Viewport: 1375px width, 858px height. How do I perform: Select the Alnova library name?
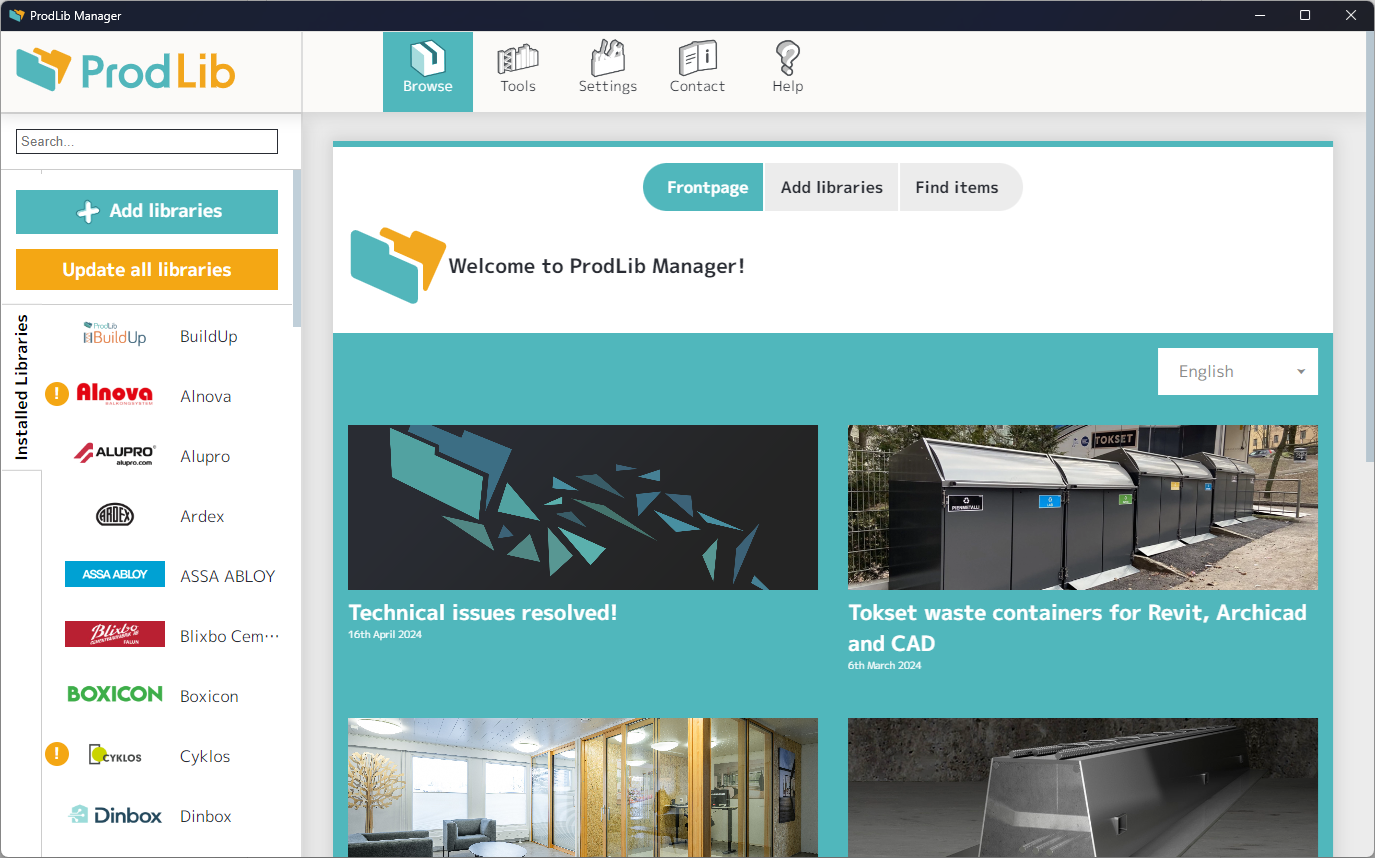(x=206, y=396)
